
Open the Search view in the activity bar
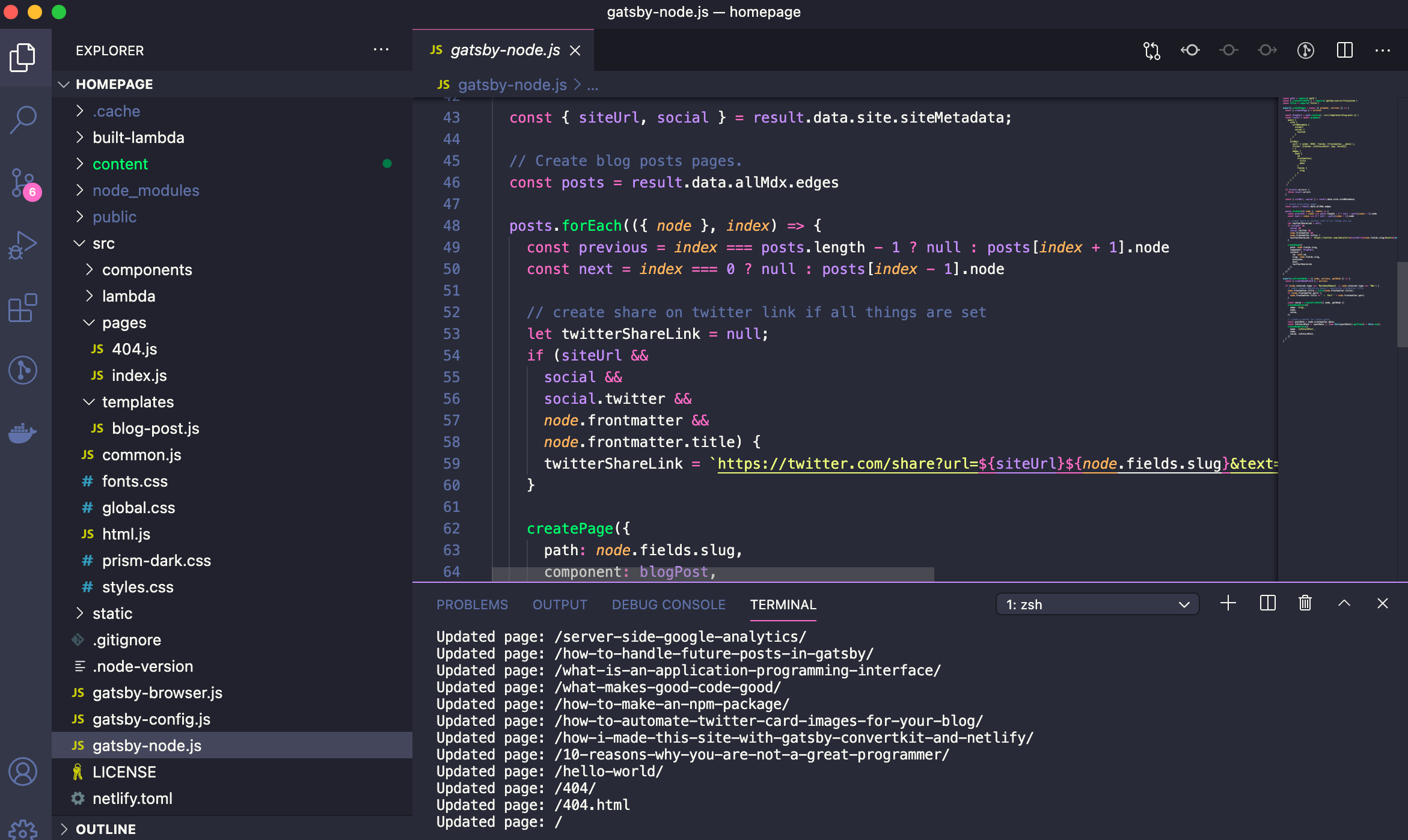[x=23, y=120]
